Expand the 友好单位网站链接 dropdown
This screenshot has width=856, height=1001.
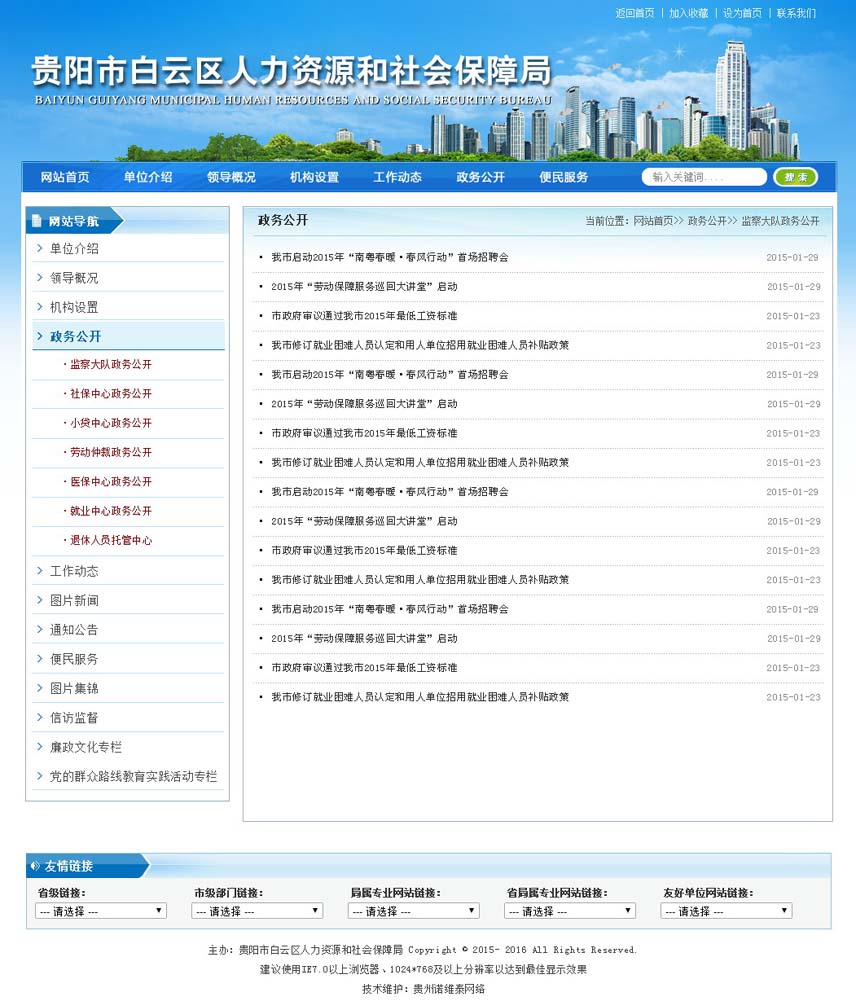pyautogui.click(x=725, y=911)
